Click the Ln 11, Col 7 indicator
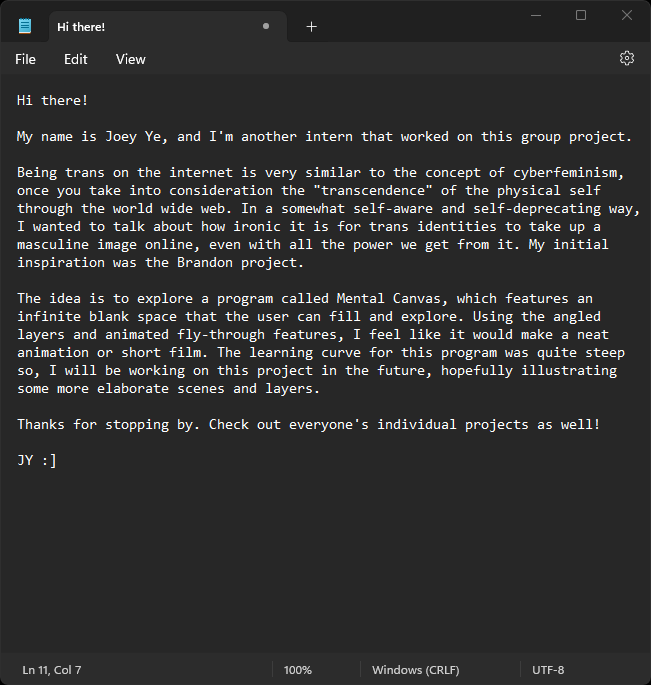 52,670
